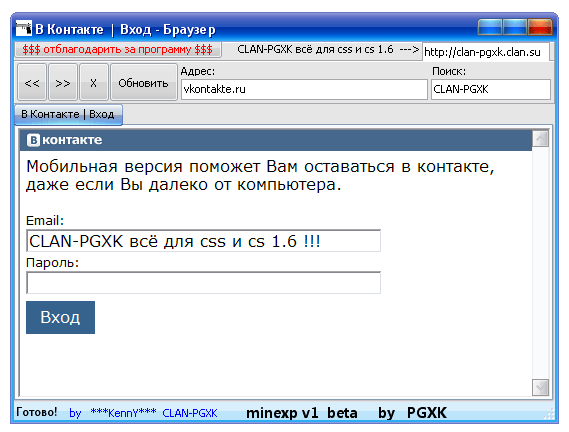This screenshot has height=432, width=569.
Task: Click the ВКонтакте logo in page header
Action: coord(65,140)
